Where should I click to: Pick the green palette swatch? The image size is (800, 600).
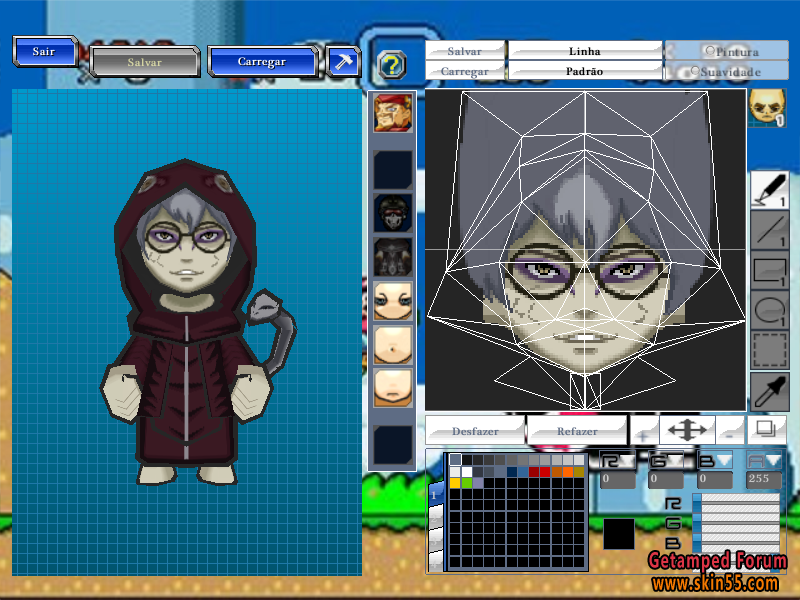[466, 483]
